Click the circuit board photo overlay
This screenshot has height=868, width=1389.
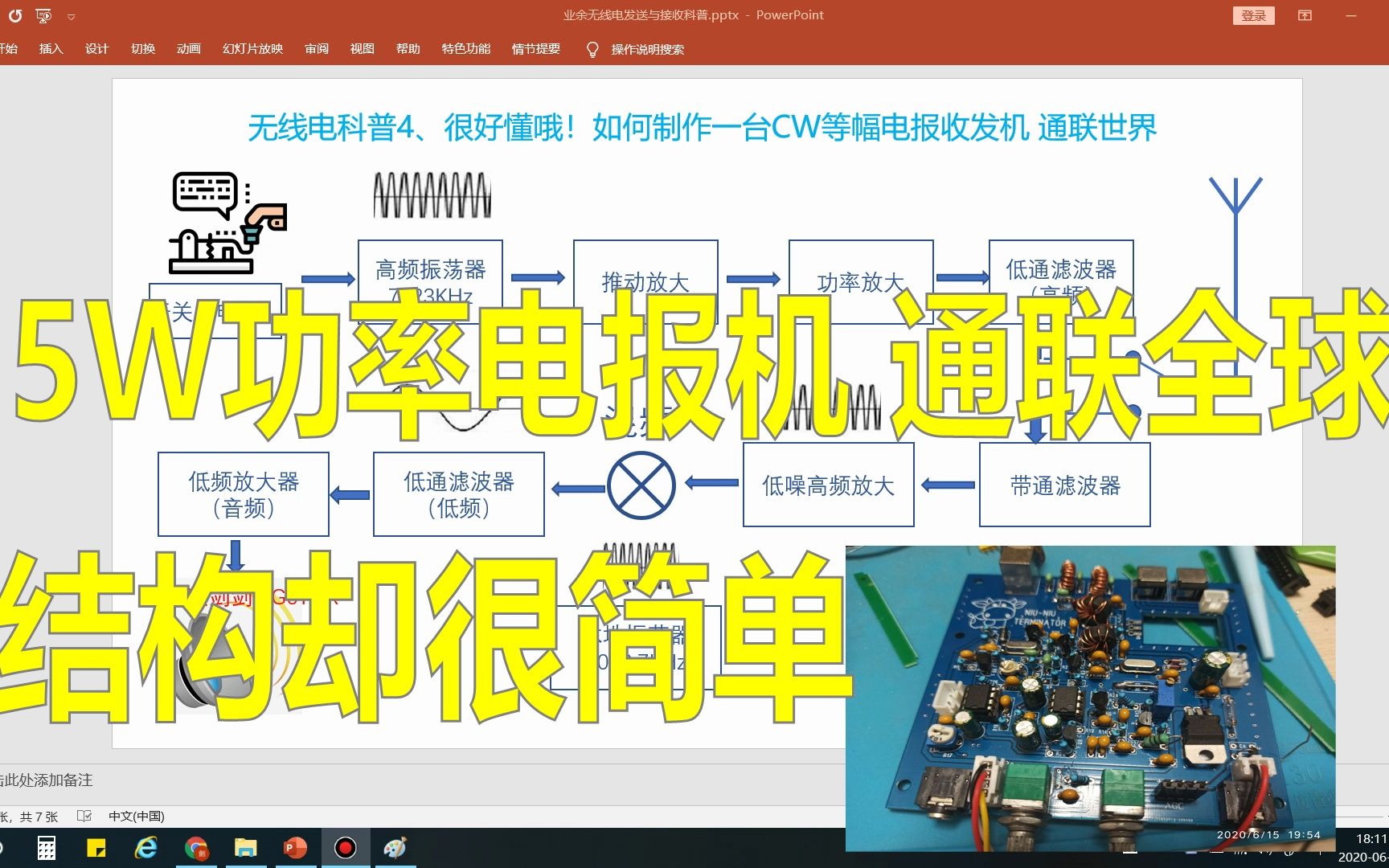click(x=1090, y=698)
